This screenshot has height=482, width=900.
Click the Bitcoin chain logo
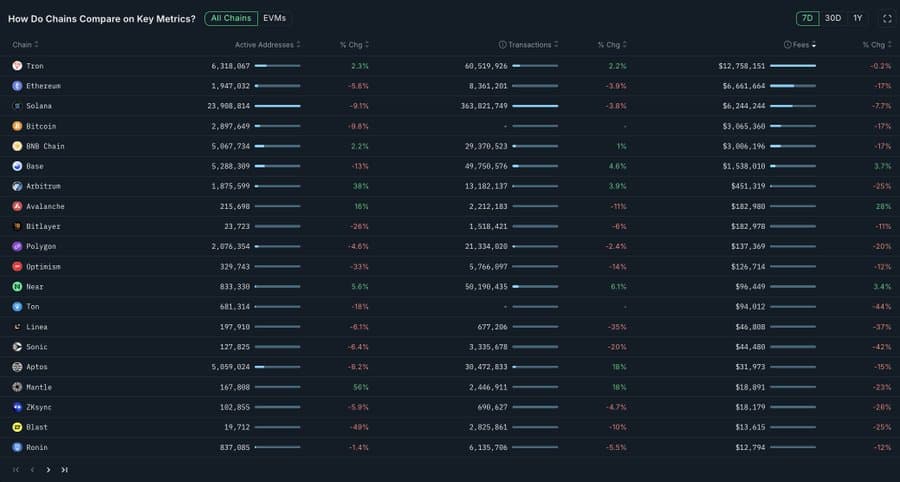17,126
